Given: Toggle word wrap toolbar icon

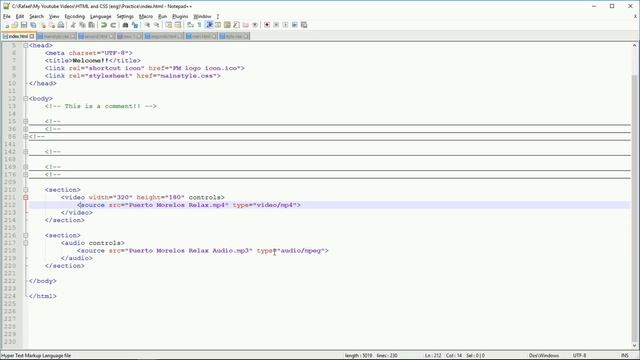Looking at the screenshot, I should coord(190,25).
